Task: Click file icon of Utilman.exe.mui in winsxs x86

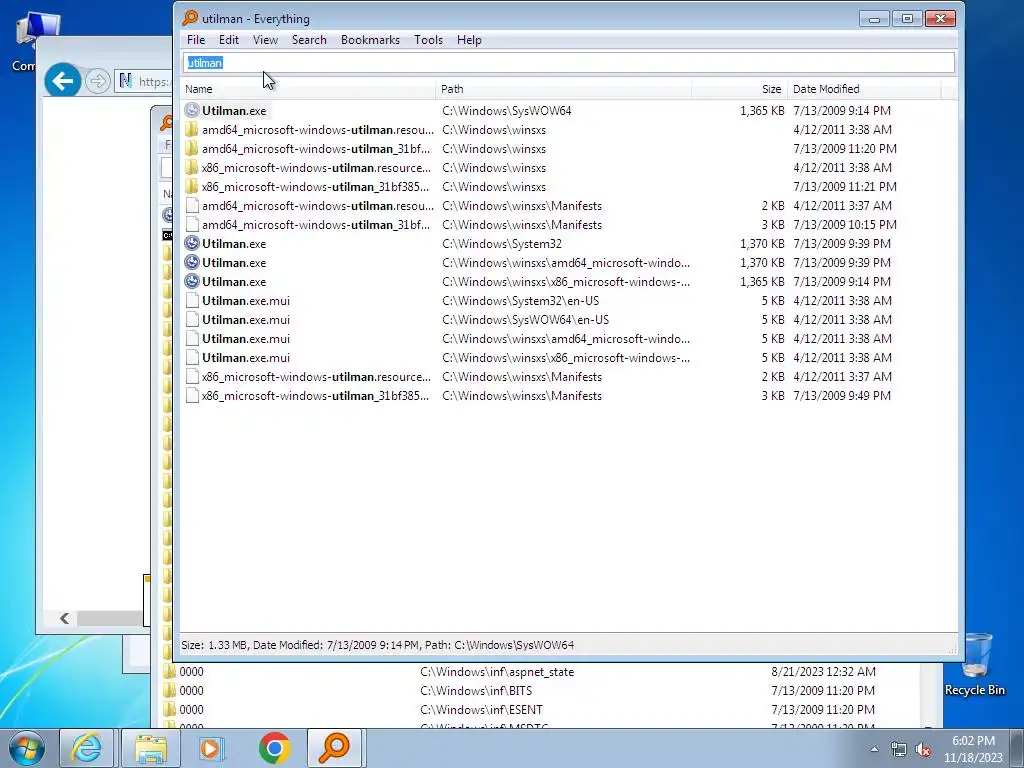Action: click(x=191, y=357)
